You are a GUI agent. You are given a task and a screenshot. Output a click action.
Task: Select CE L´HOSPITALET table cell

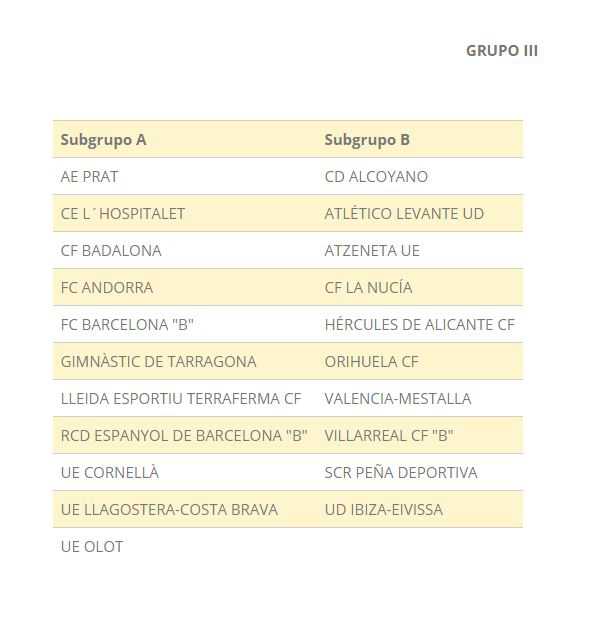tap(122, 214)
